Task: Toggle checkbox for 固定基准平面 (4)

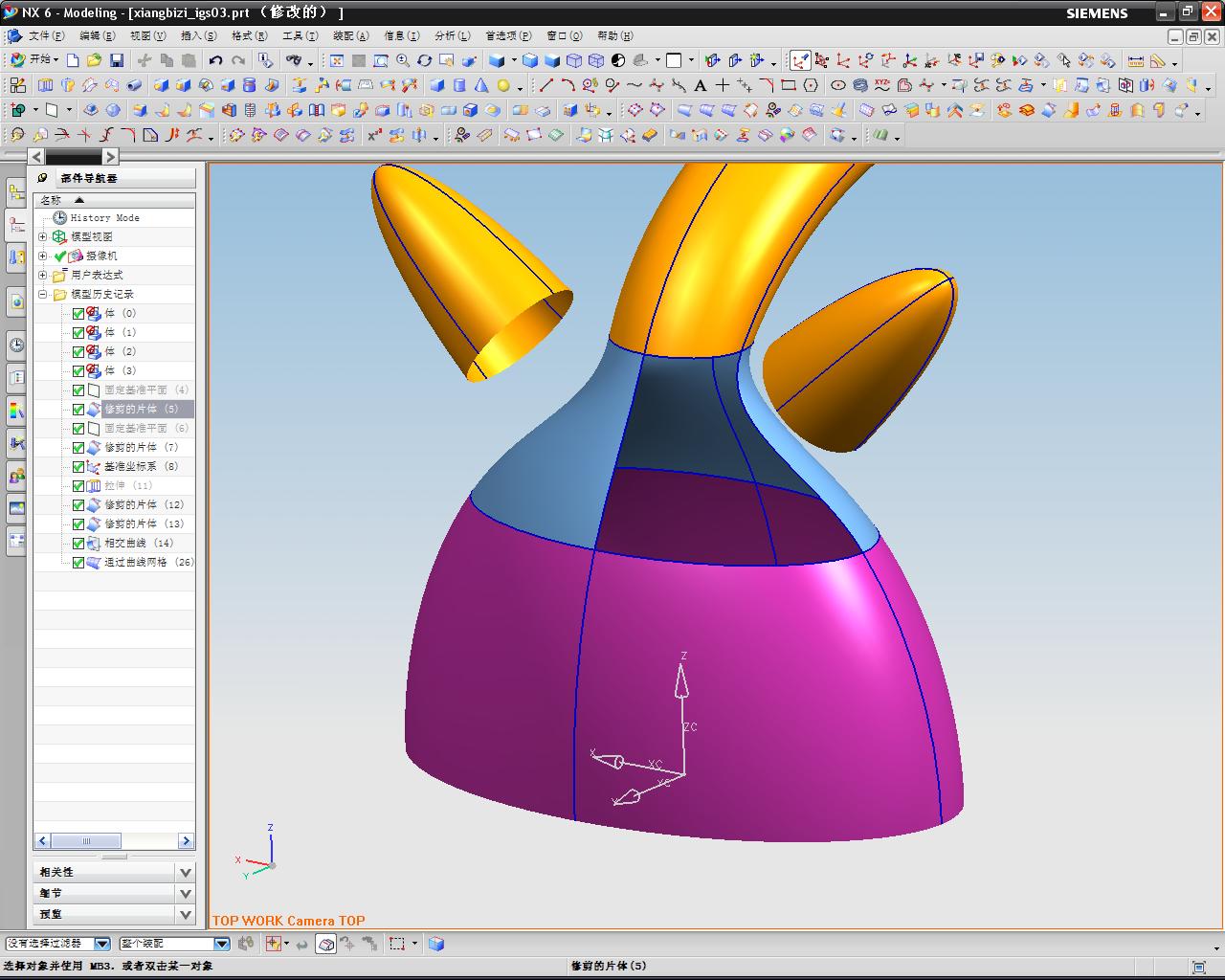Action: 78,390
